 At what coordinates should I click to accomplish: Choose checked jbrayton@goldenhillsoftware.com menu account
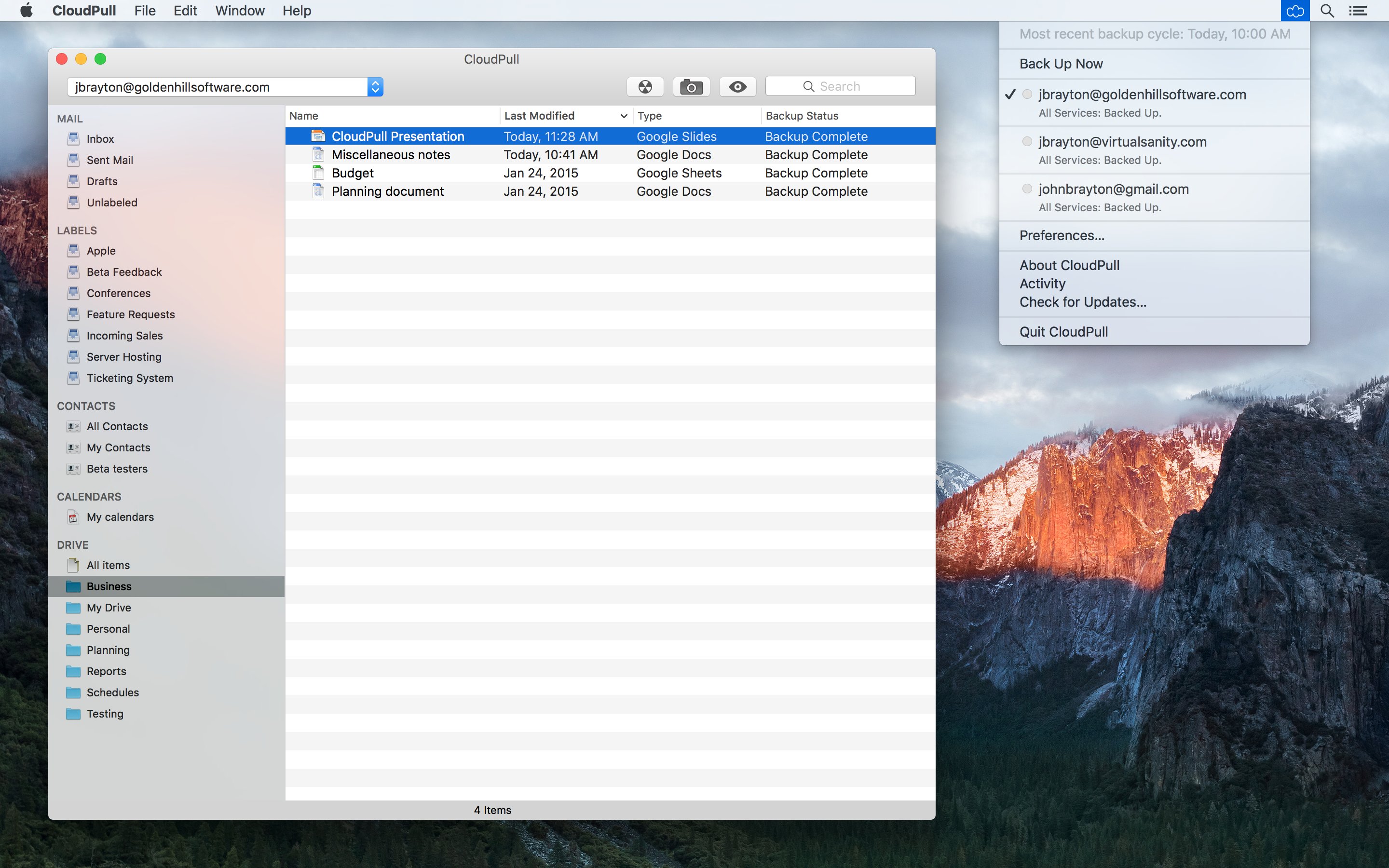[x=1142, y=95]
